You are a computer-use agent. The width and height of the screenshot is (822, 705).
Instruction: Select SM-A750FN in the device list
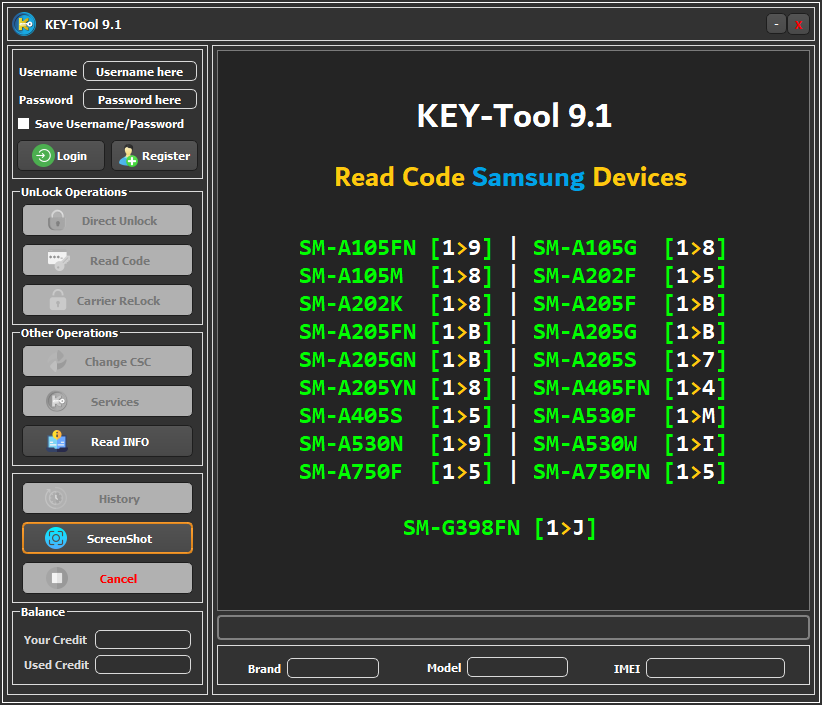tap(591, 472)
